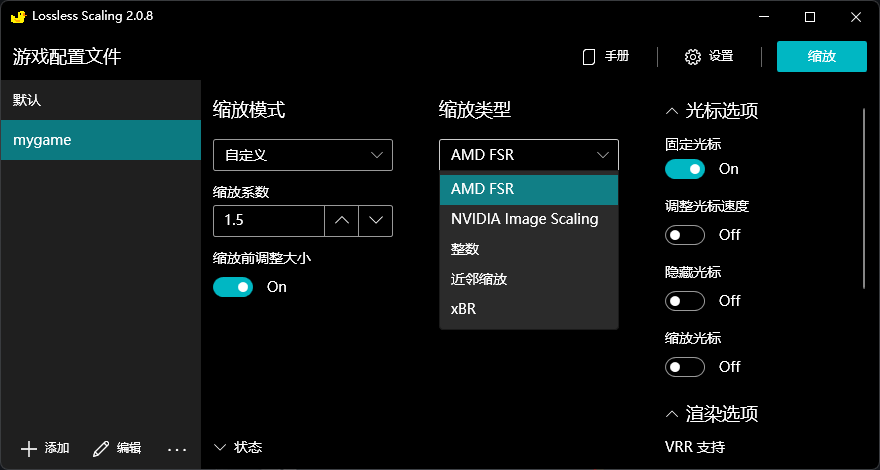Click the teal 缩放 button
Viewport: 880px width, 470px height.
click(821, 56)
